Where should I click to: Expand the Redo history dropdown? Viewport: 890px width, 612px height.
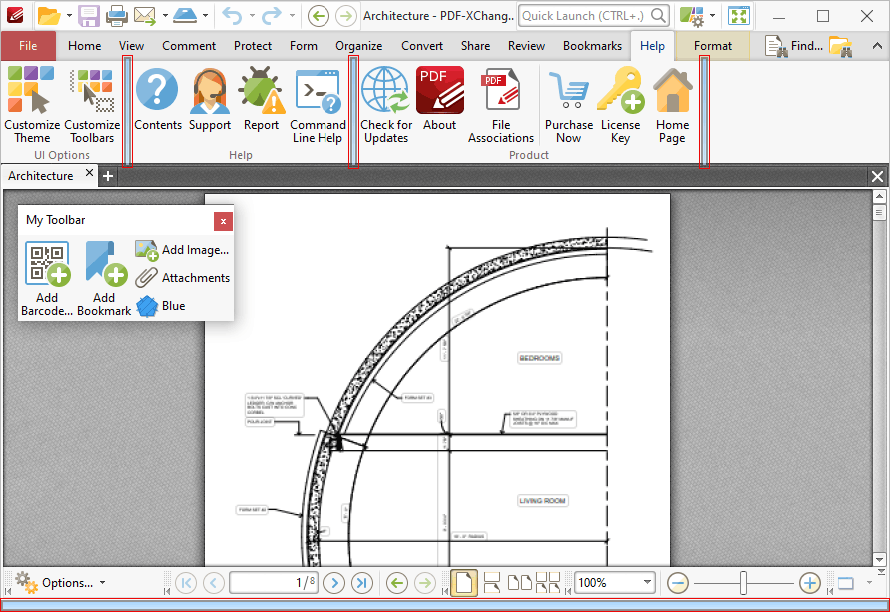click(292, 16)
